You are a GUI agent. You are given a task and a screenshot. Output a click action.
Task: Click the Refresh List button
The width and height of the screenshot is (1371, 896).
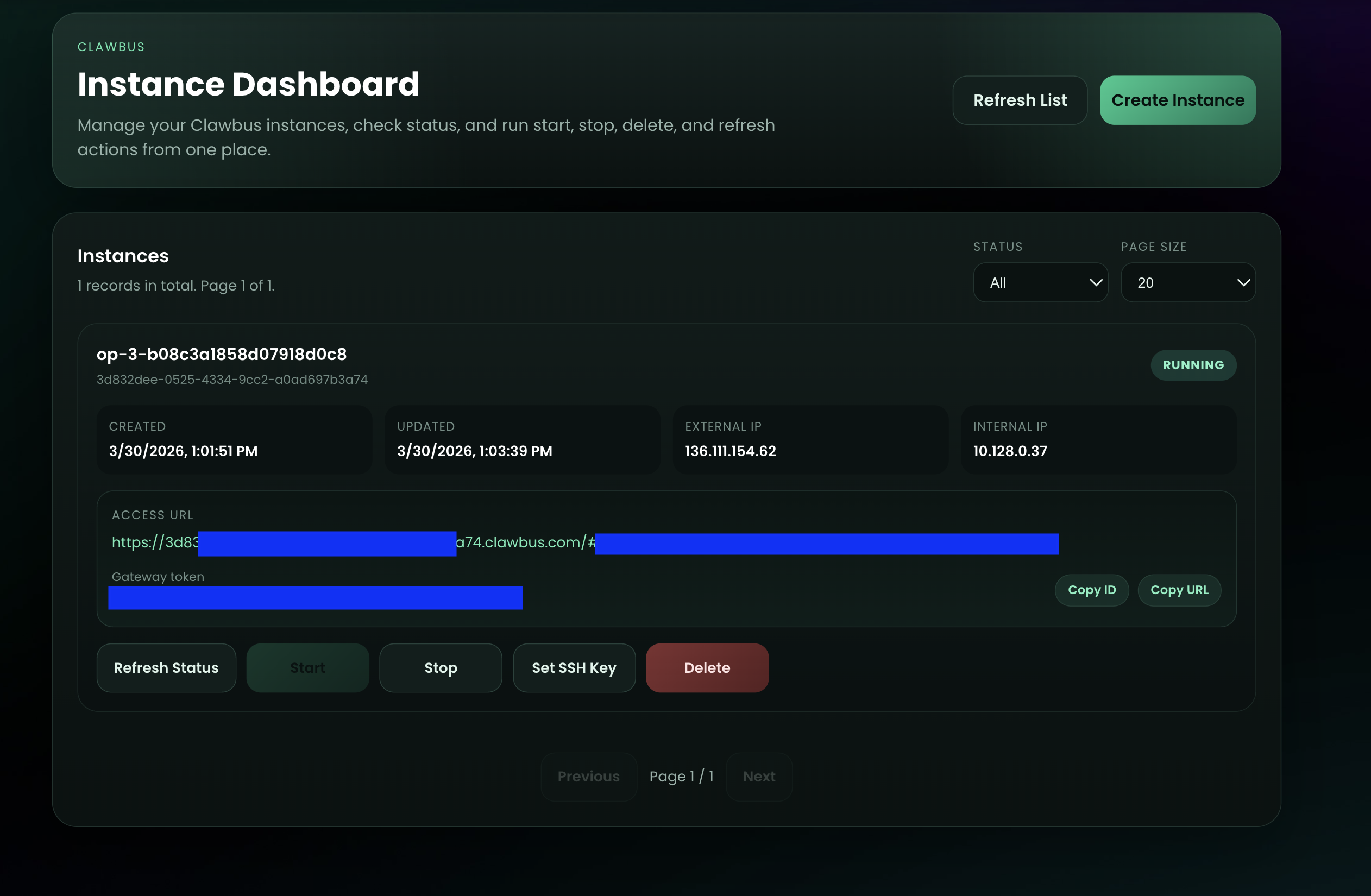[1020, 100]
